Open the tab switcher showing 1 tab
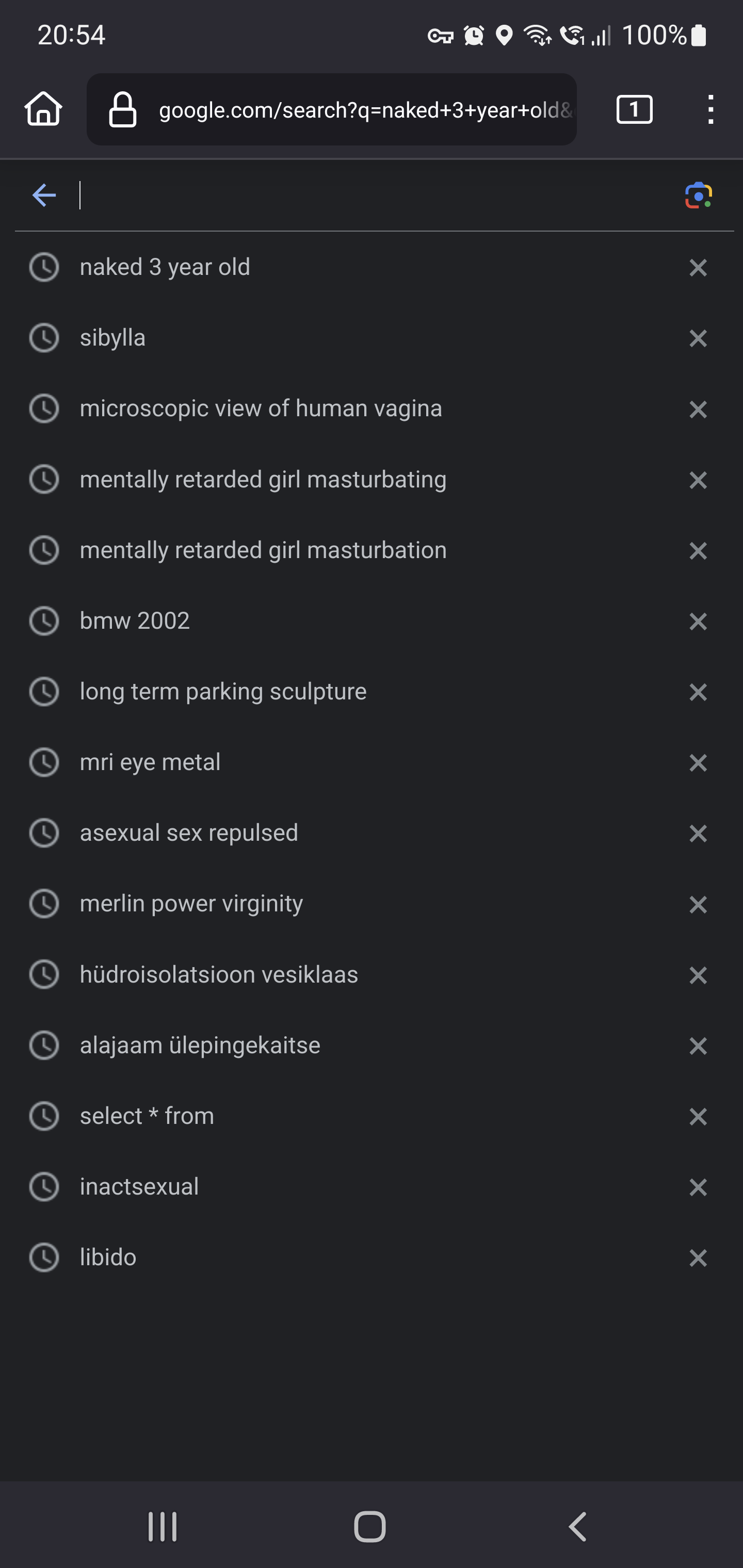This screenshot has width=743, height=1568. (x=634, y=109)
